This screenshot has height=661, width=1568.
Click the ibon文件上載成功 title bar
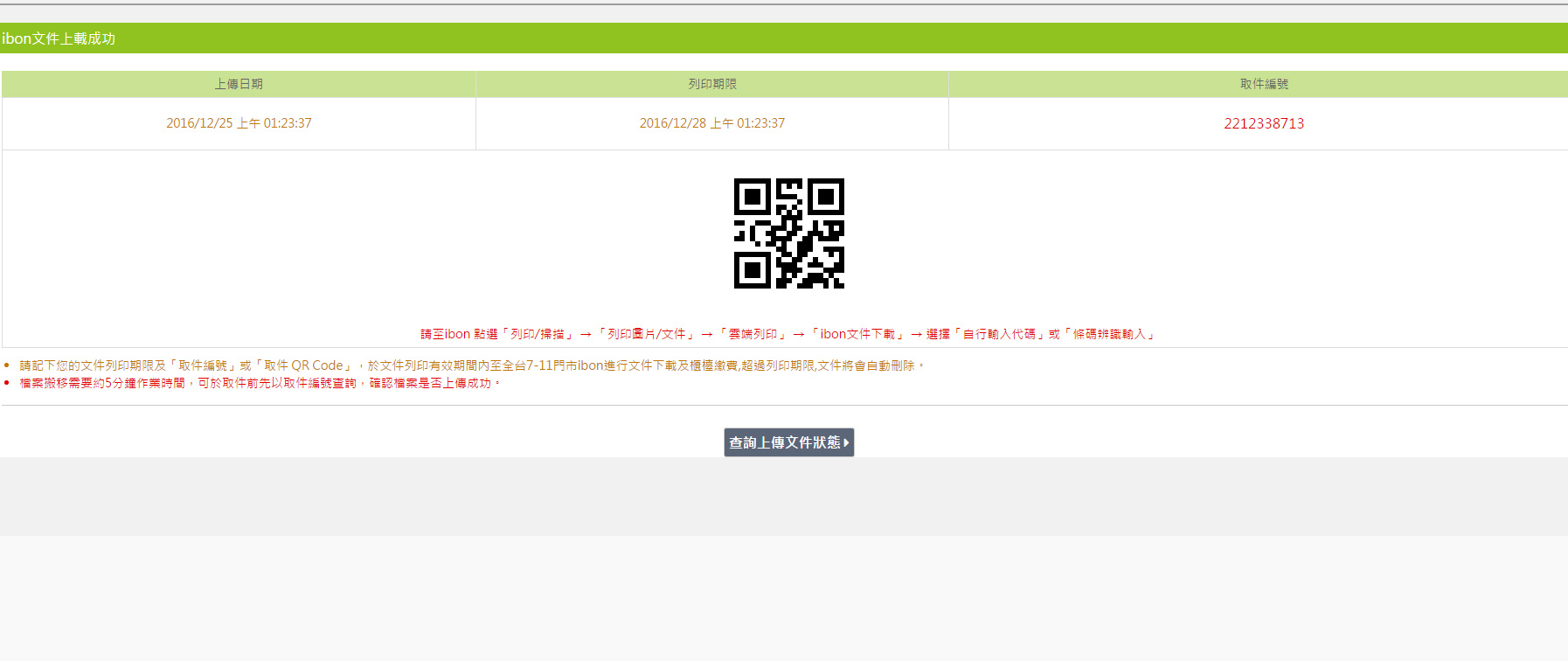point(784,38)
